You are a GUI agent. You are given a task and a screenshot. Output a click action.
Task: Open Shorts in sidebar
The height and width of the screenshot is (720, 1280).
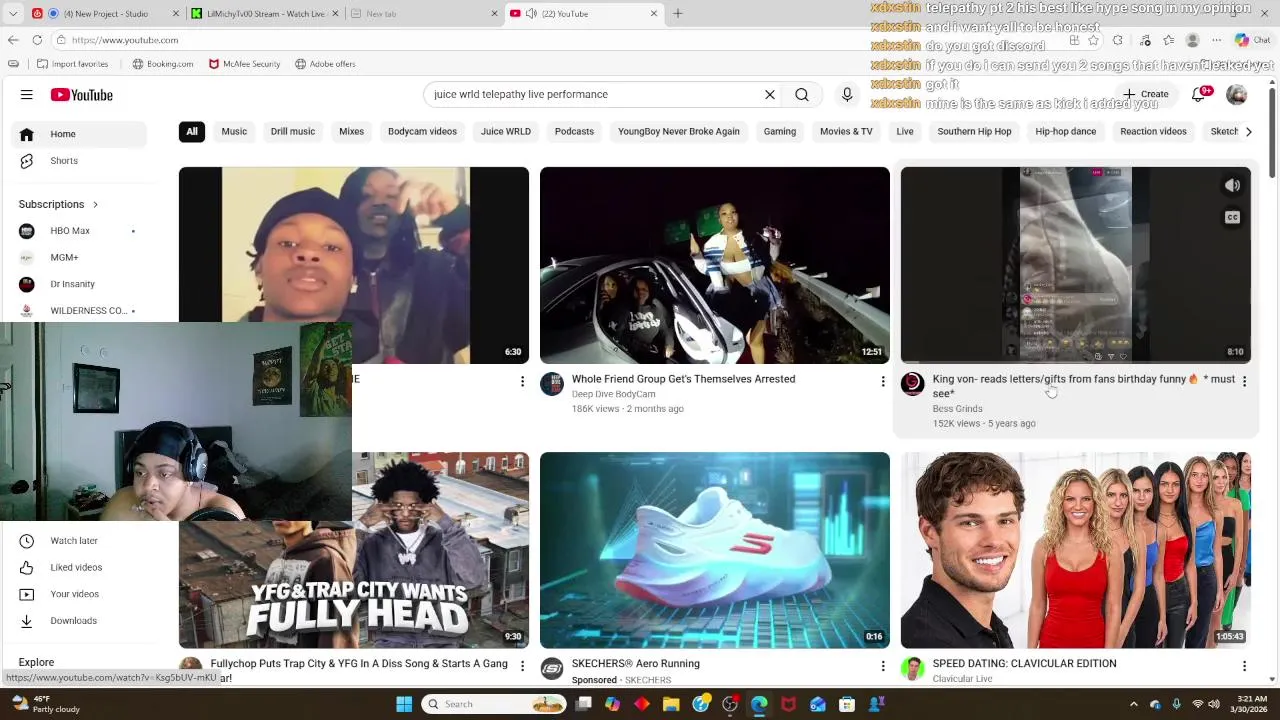pos(80,161)
